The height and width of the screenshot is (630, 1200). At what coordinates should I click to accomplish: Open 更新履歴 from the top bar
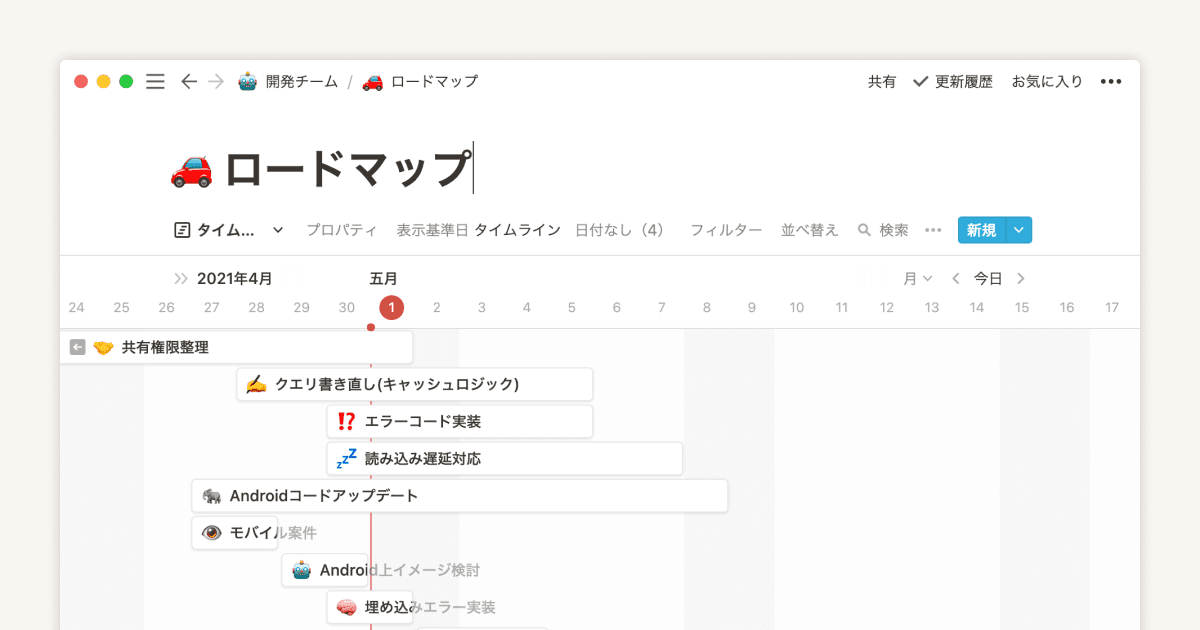click(962, 81)
